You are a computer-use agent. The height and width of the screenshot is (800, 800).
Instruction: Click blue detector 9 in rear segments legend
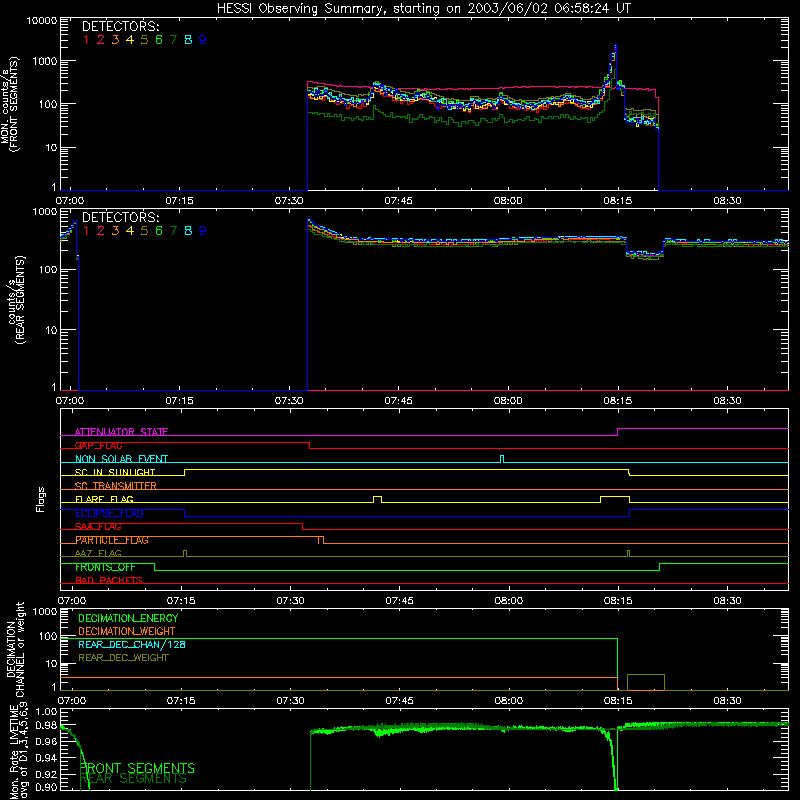pos(203,231)
